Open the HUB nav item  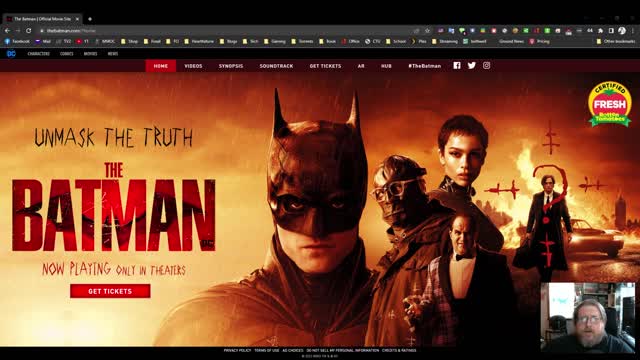[386, 66]
